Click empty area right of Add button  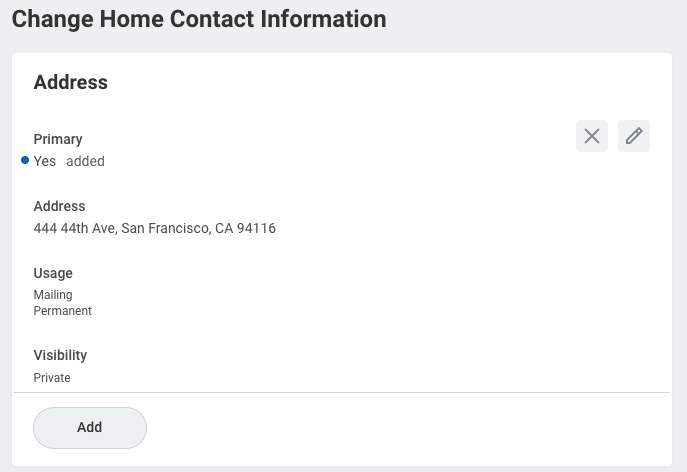pyautogui.click(x=400, y=427)
